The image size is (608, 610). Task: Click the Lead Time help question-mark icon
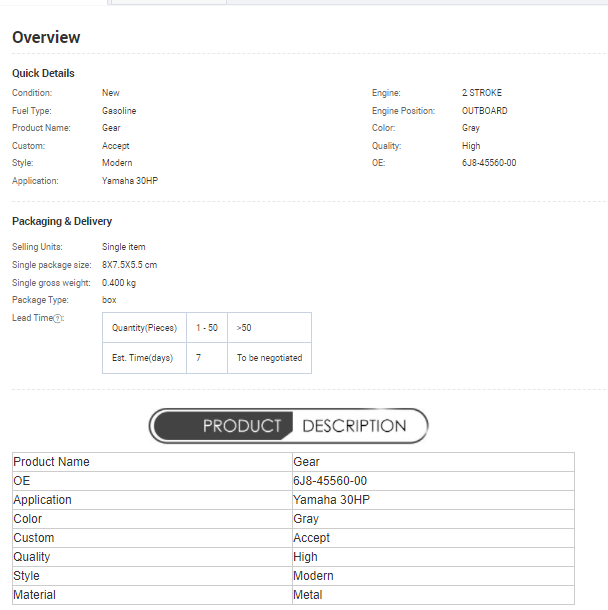(57, 318)
